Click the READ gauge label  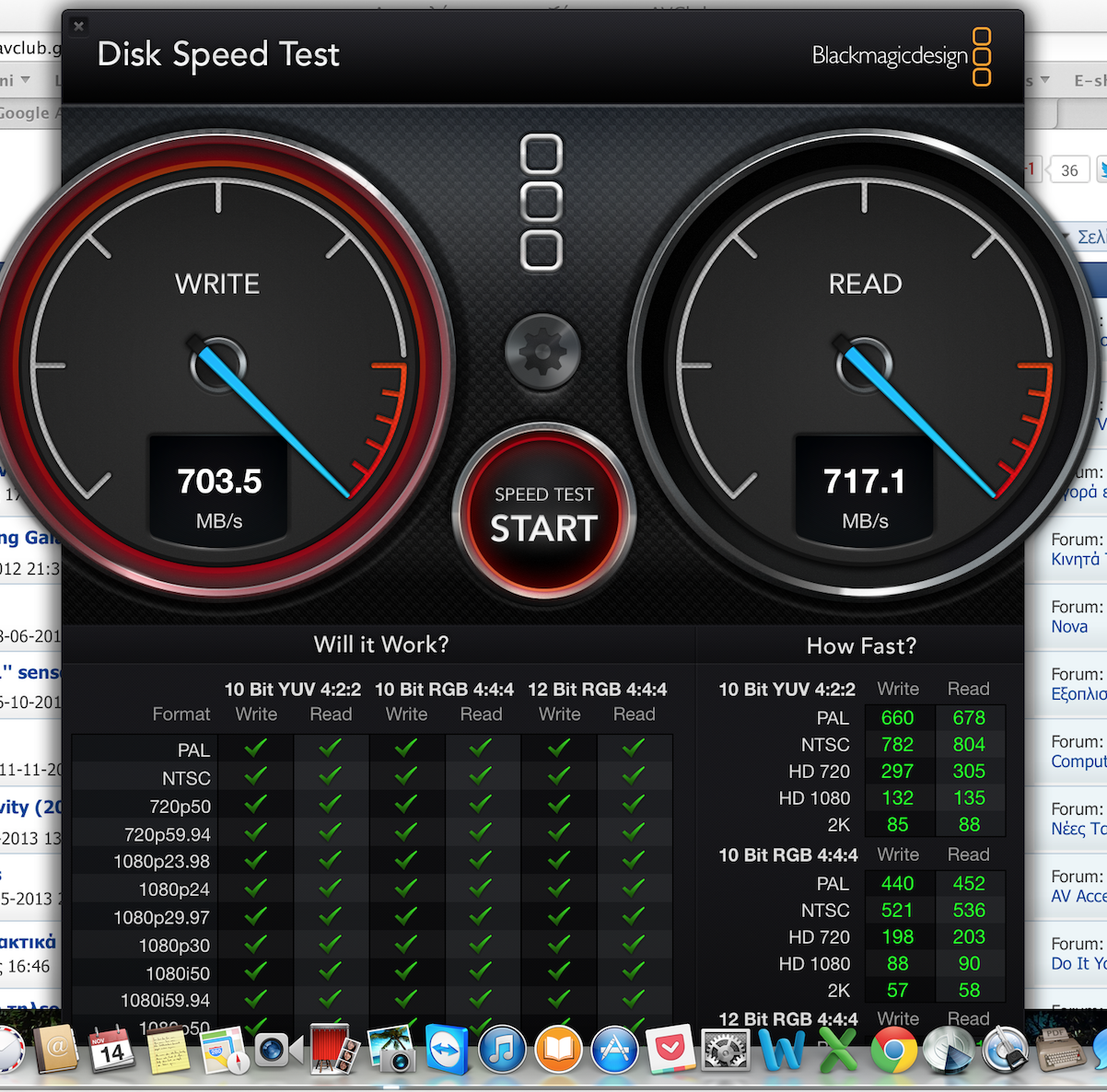click(865, 284)
